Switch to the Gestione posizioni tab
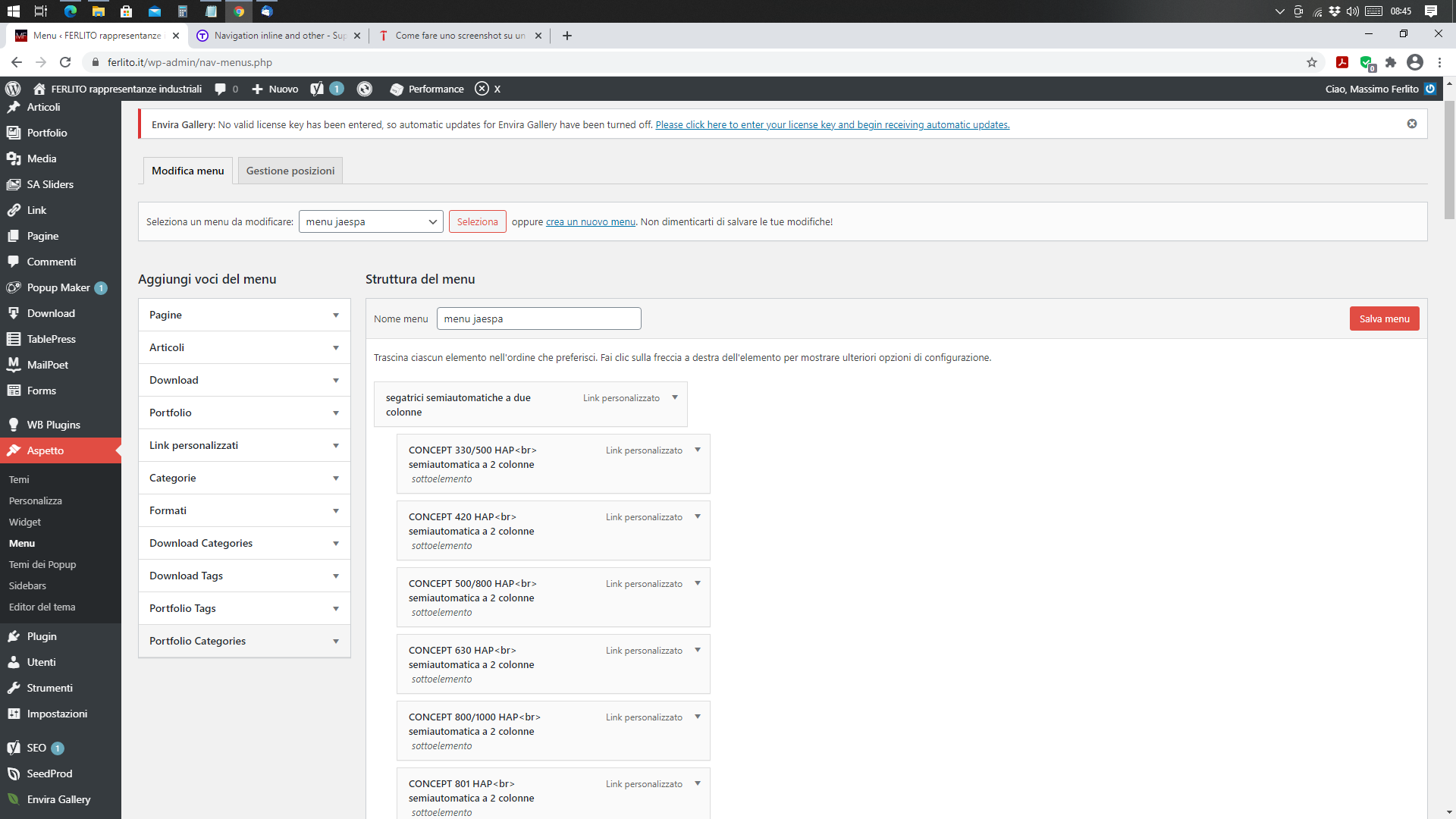 click(x=290, y=171)
